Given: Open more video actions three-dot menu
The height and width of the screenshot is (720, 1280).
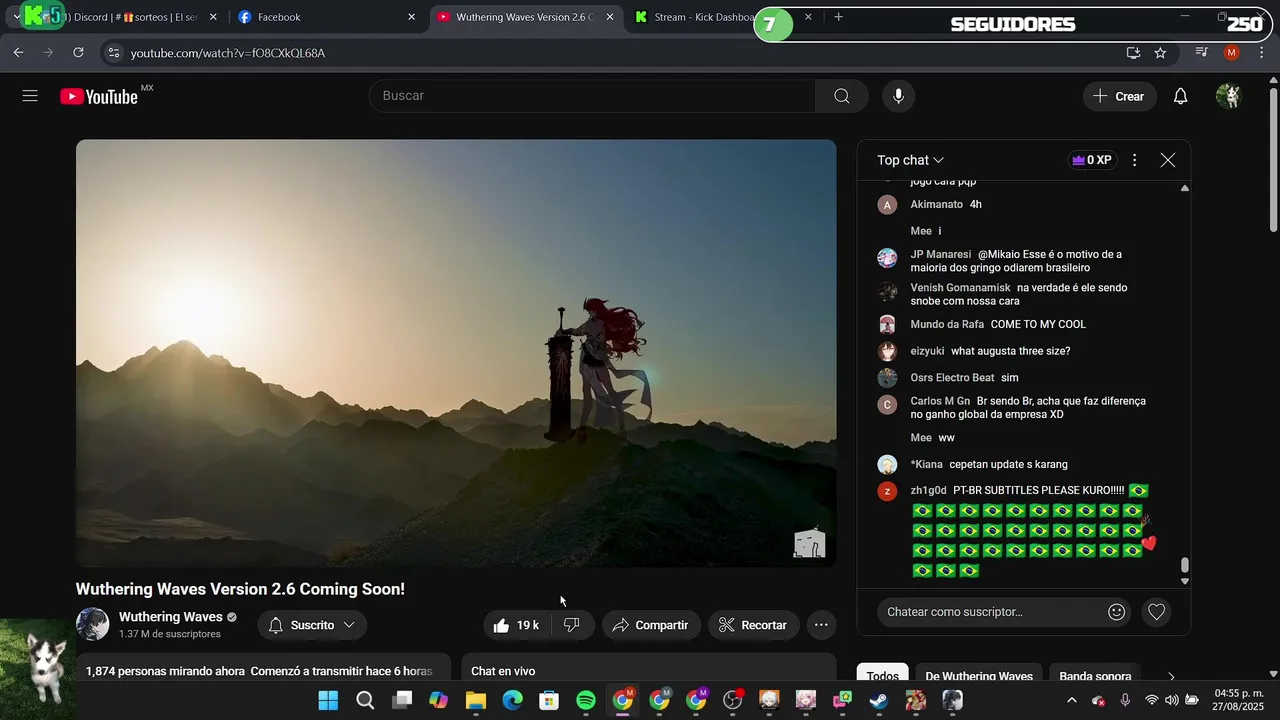Looking at the screenshot, I should (x=821, y=625).
